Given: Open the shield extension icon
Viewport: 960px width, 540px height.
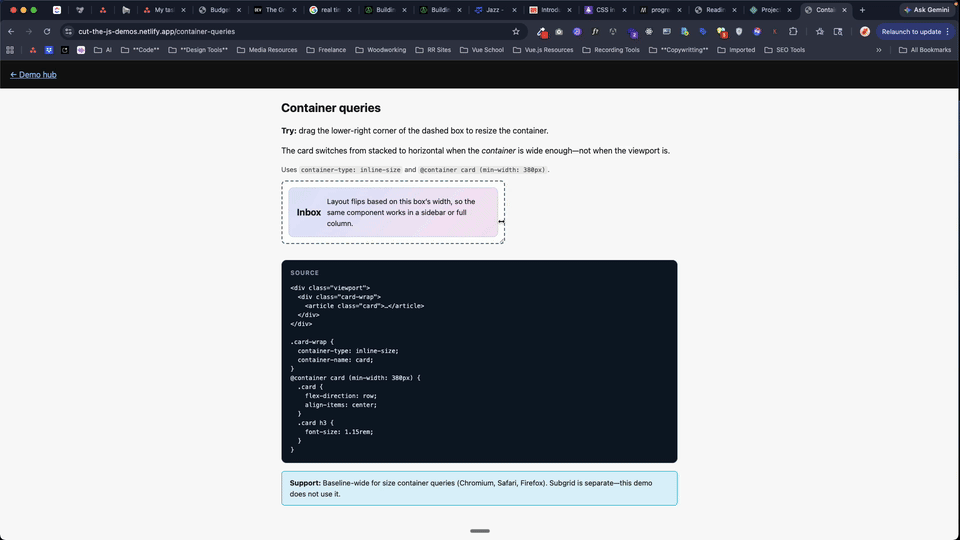Looking at the screenshot, I should pyautogui.click(x=739, y=31).
